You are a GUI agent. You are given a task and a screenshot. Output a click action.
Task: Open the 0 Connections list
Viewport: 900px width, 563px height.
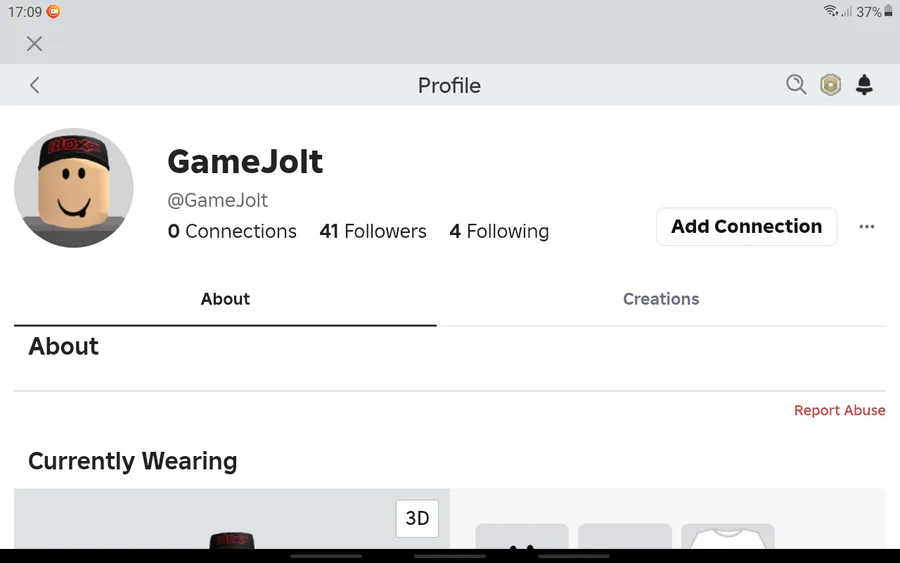pyautogui.click(x=232, y=231)
